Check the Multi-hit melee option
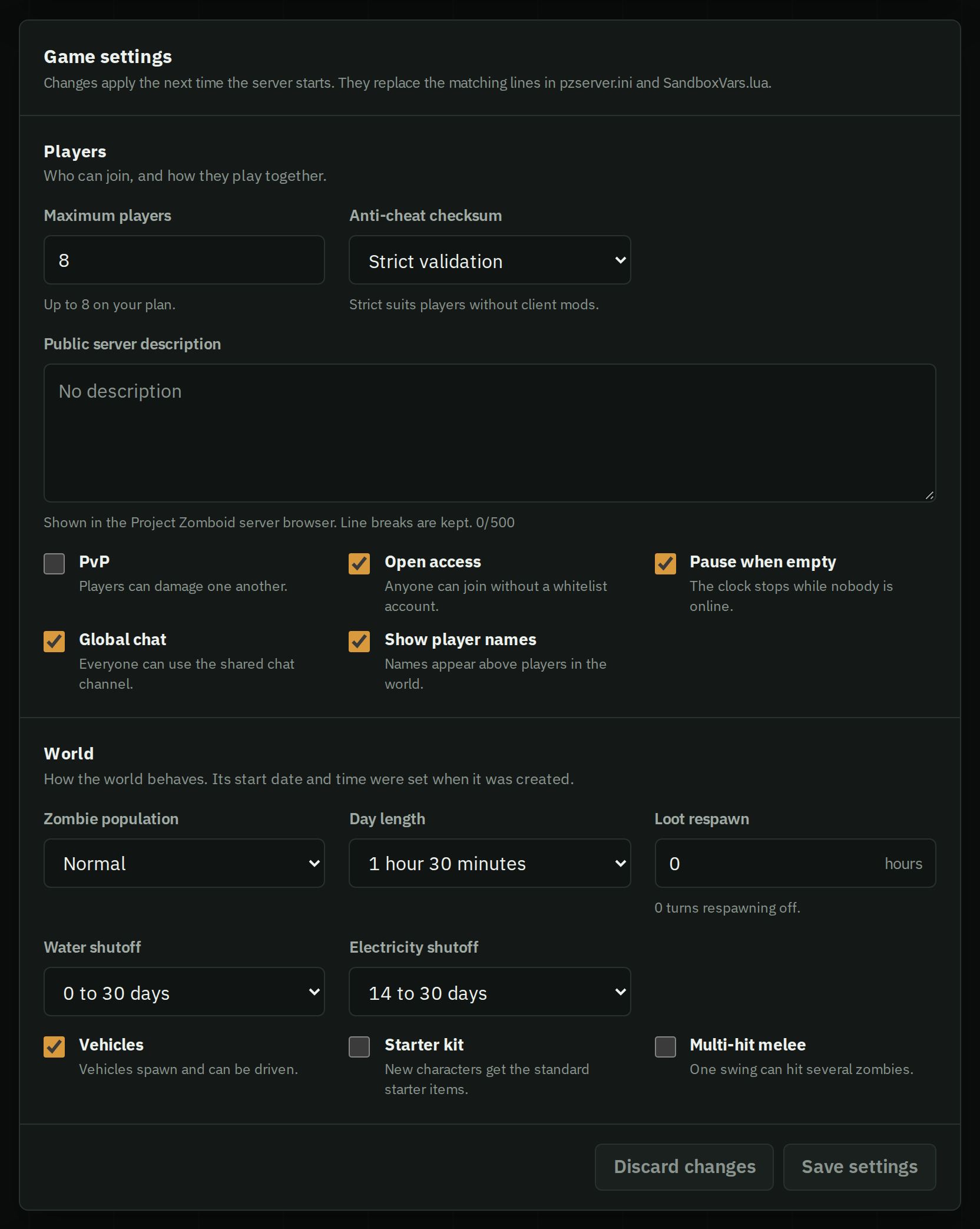 [666, 1047]
